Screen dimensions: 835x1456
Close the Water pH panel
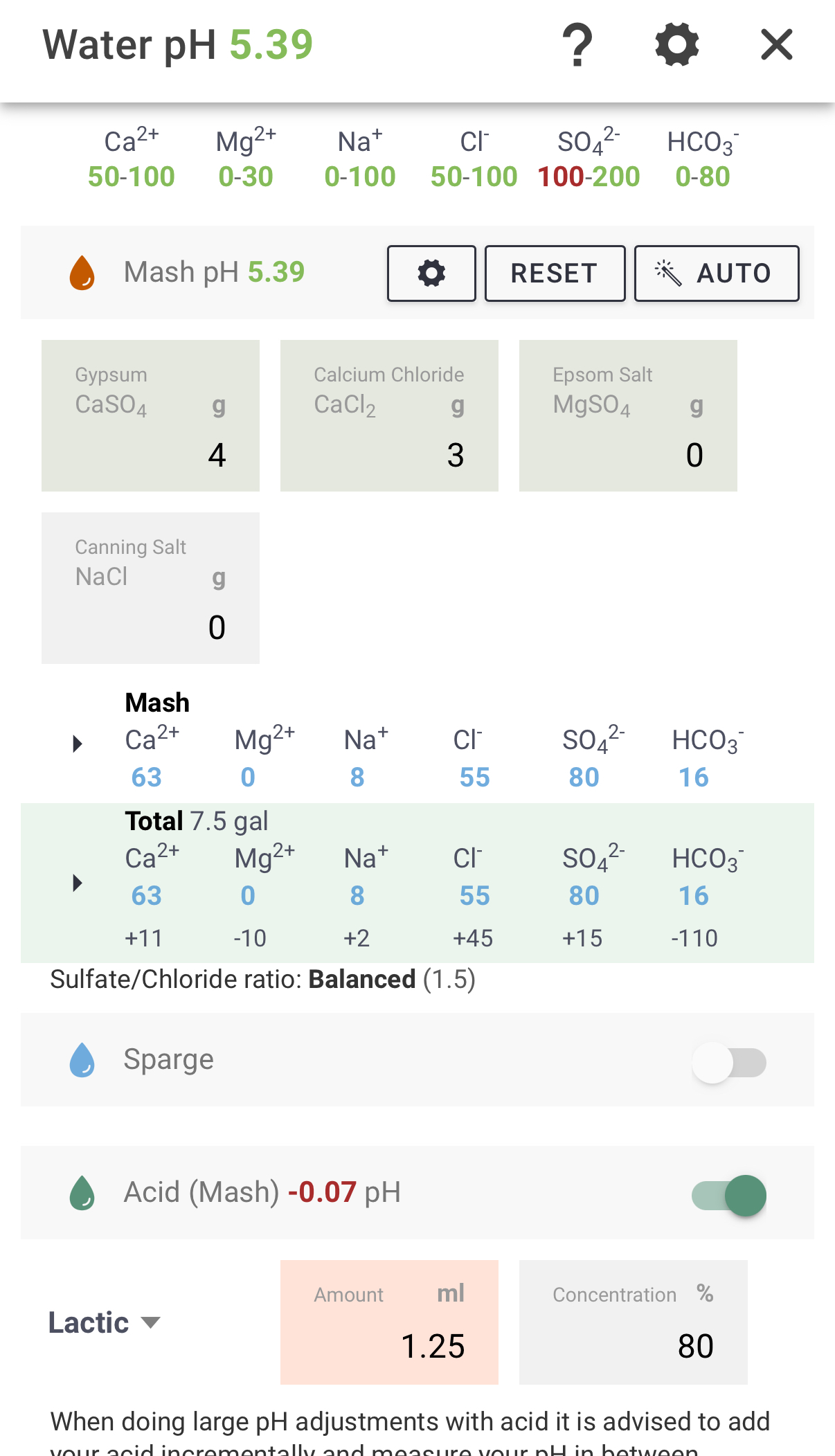tap(777, 44)
